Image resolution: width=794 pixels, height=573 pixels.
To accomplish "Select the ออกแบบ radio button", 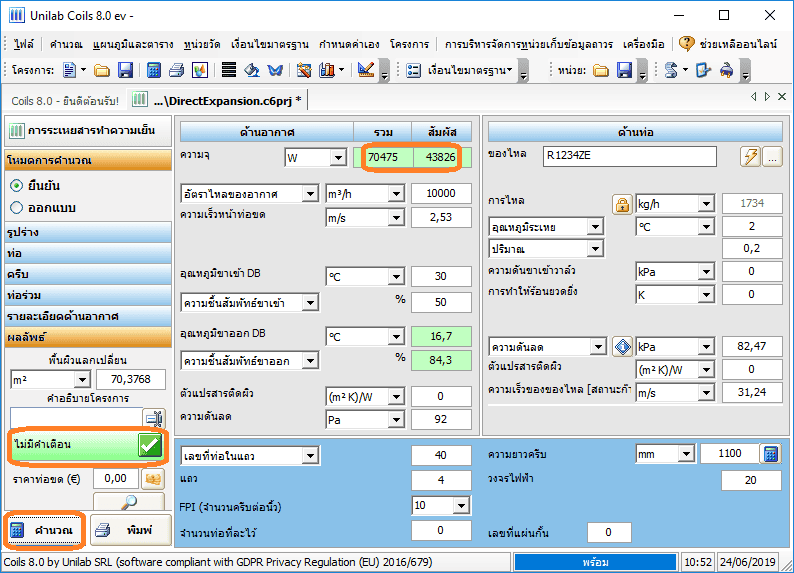I will pyautogui.click(x=16, y=207).
